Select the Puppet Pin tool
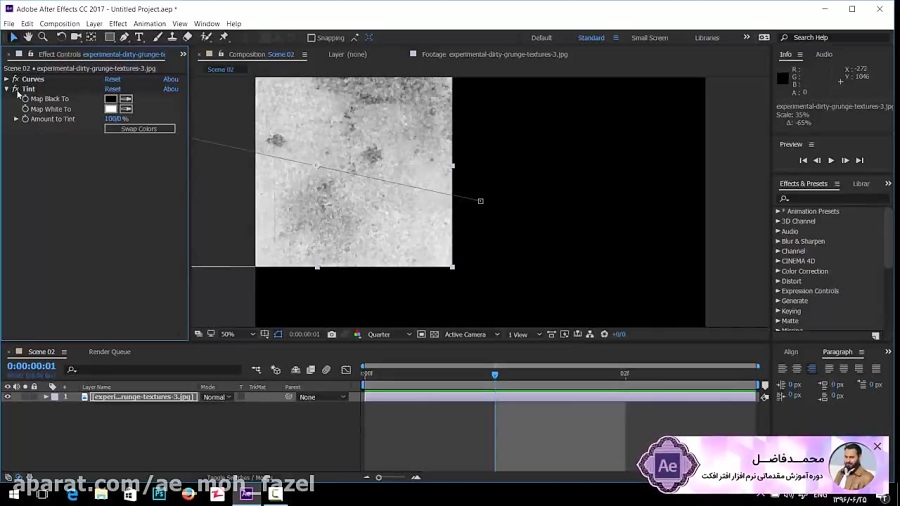This screenshot has width=900, height=506. (x=224, y=37)
